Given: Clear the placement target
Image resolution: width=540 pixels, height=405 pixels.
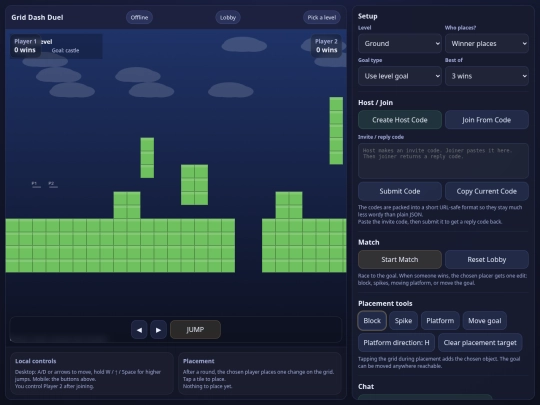Looking at the screenshot, I should [x=480, y=343].
